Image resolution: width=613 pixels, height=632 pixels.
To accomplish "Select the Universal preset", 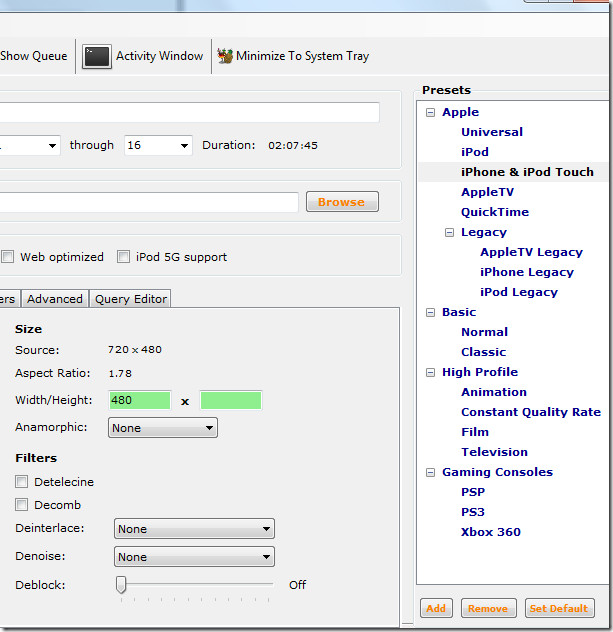I will [492, 132].
